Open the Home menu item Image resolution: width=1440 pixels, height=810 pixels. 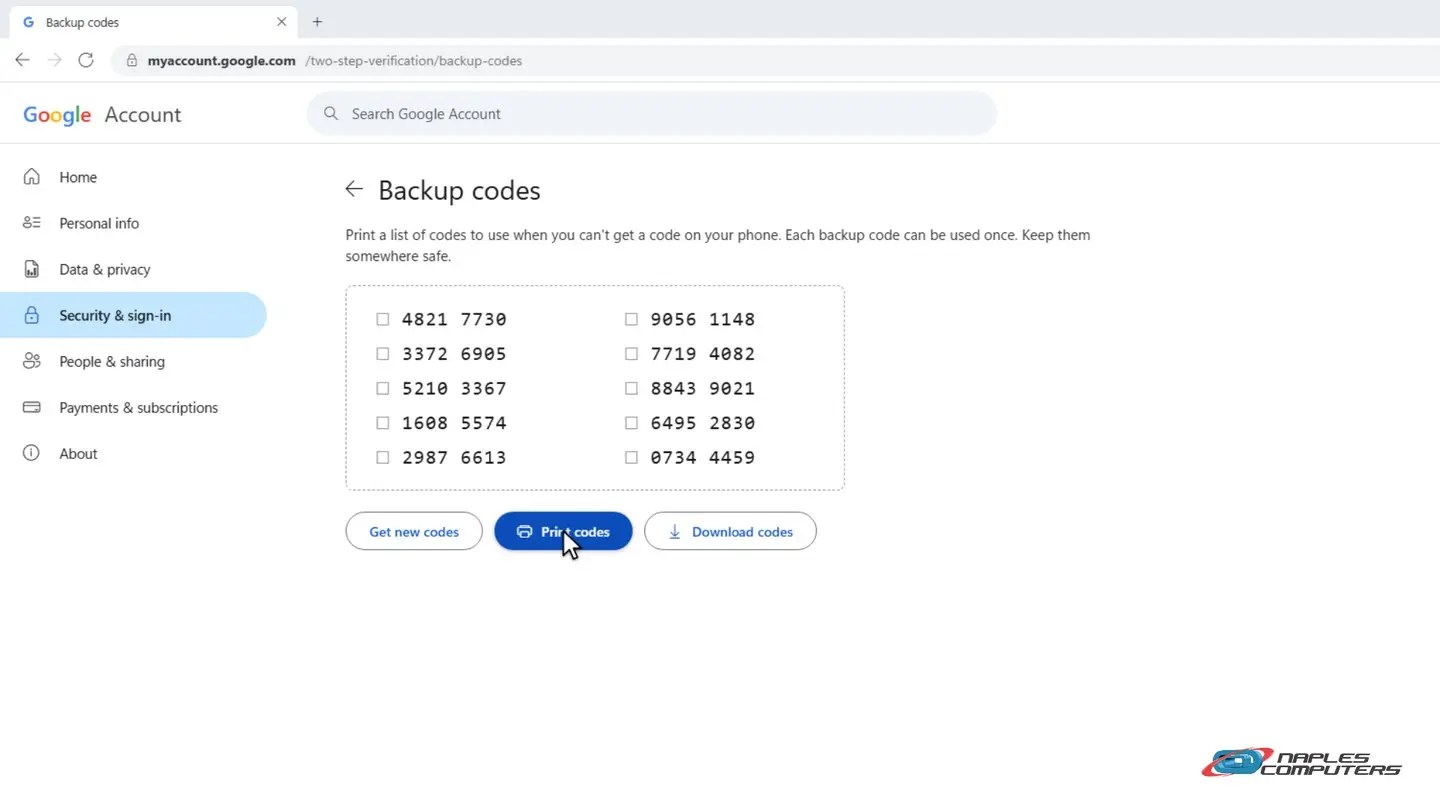tap(134, 177)
